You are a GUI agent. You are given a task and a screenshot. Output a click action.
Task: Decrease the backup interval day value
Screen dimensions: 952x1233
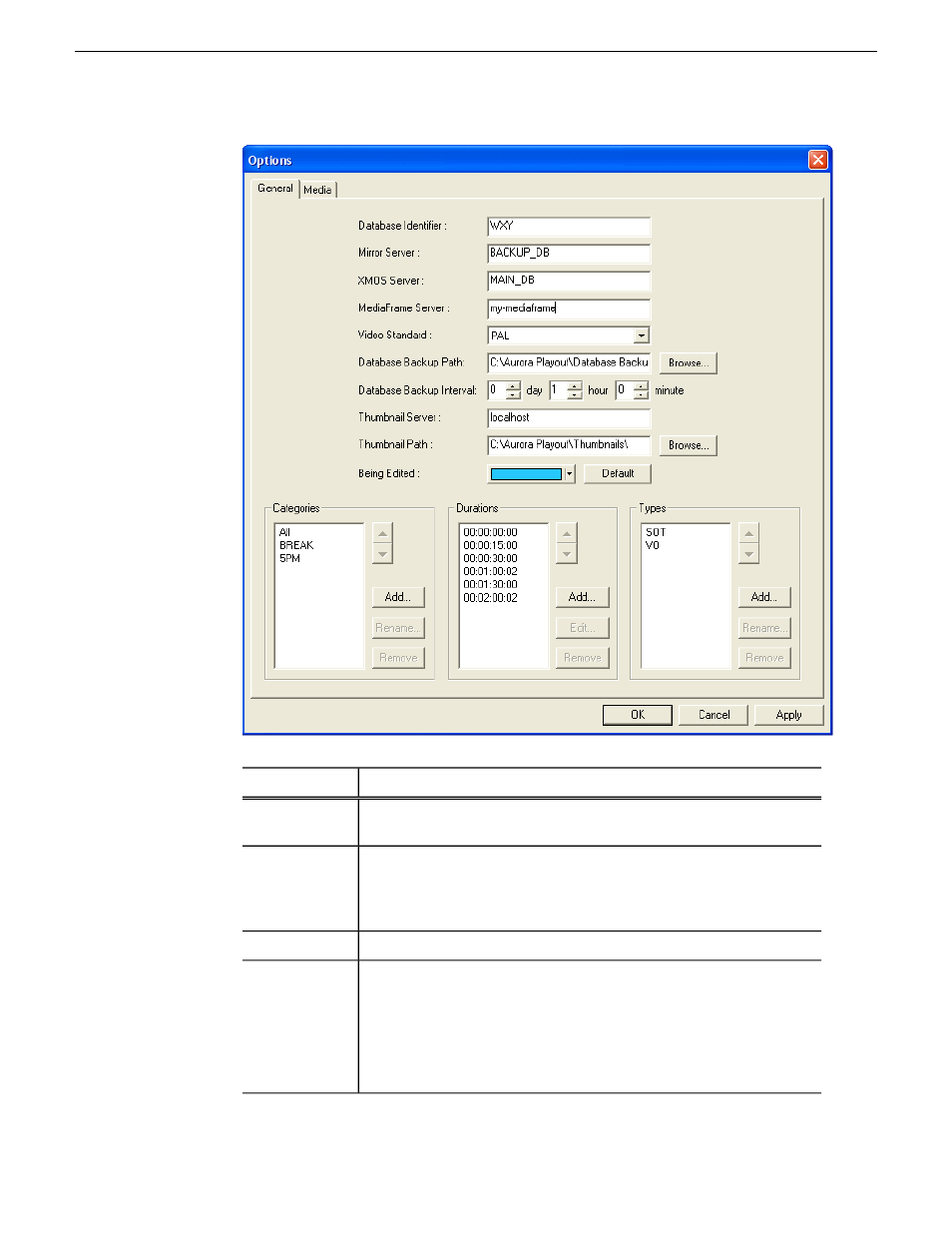[513, 395]
